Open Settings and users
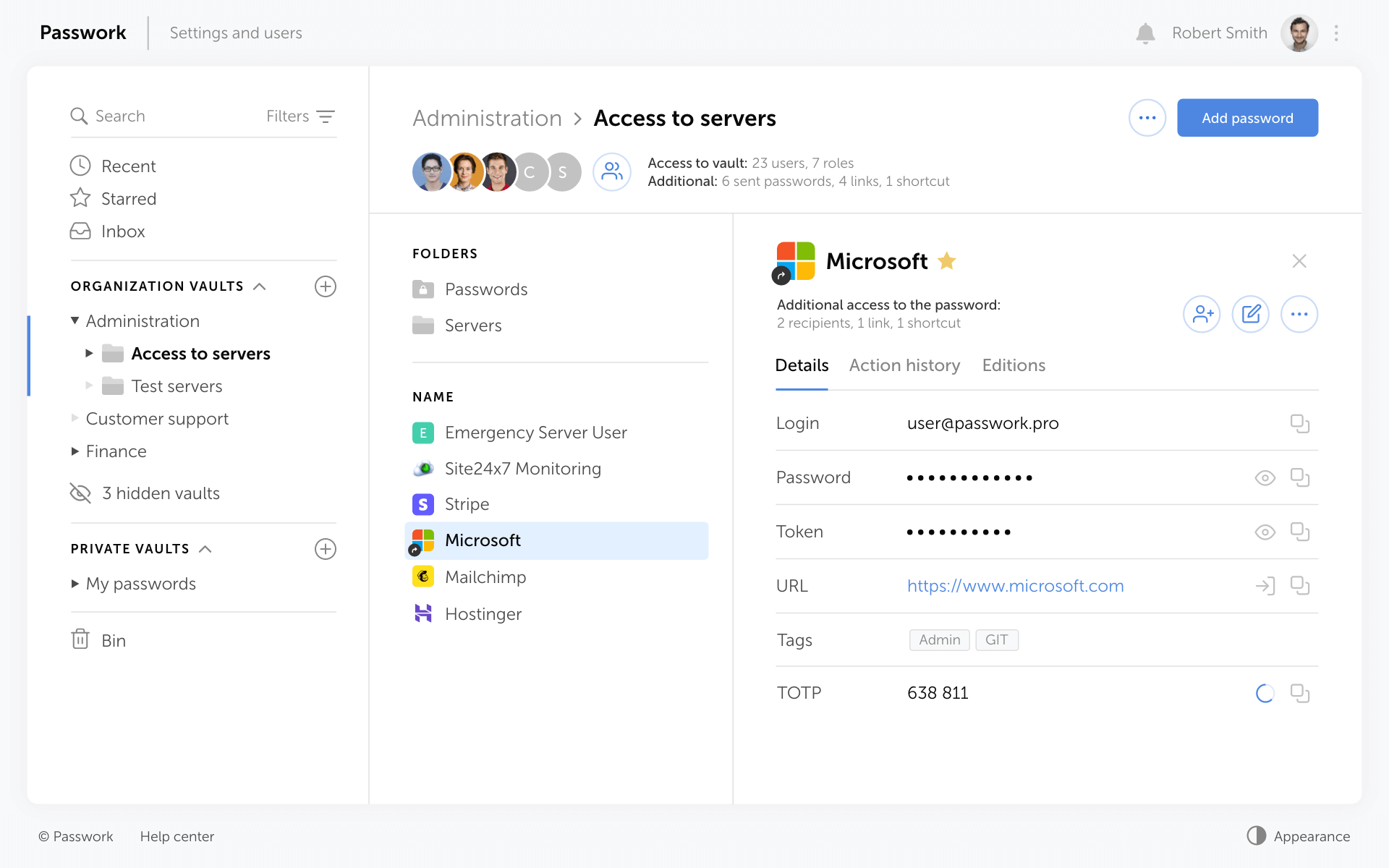This screenshot has width=1389, height=868. (236, 33)
